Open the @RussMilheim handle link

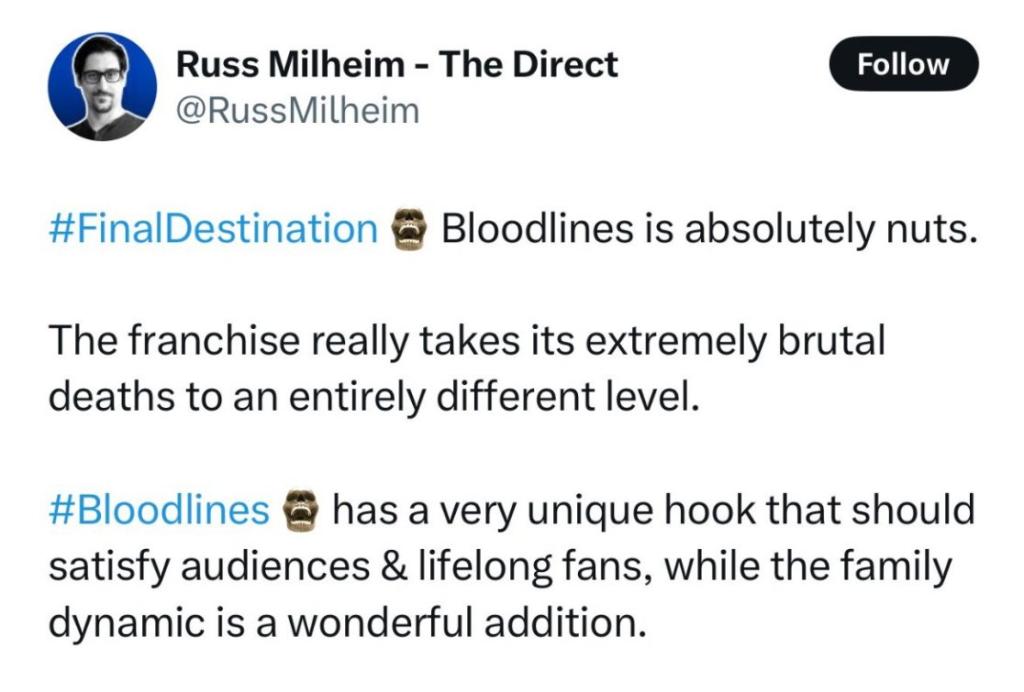tap(298, 111)
